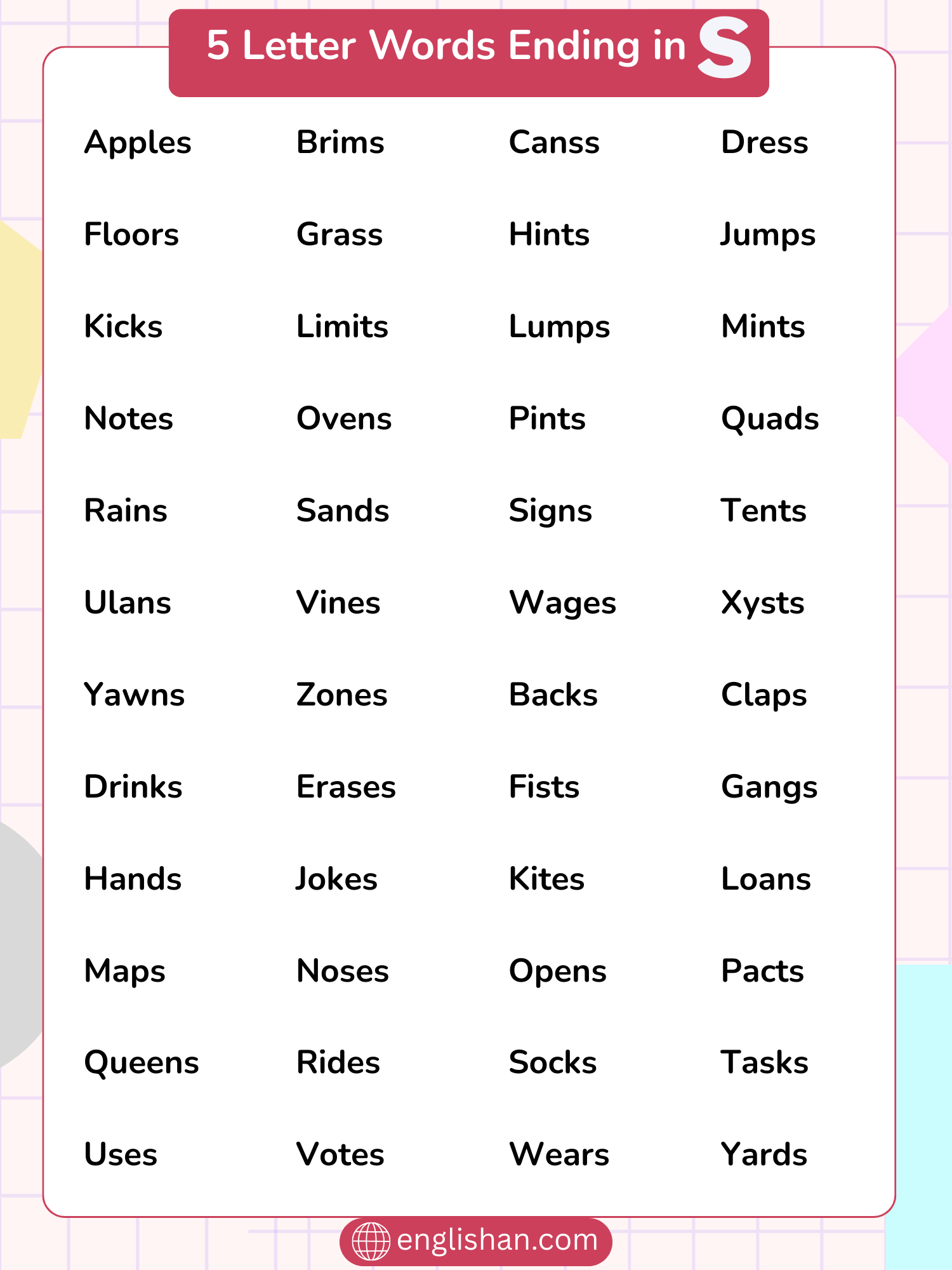Select the word Xysts
The image size is (952, 1270).
coord(763,603)
